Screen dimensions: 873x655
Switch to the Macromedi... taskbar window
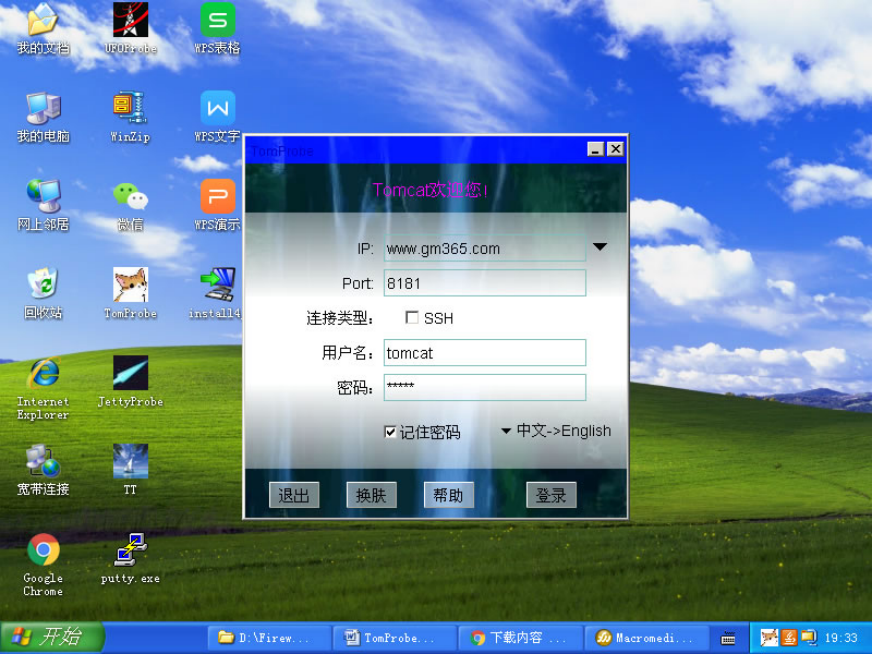(x=646, y=638)
